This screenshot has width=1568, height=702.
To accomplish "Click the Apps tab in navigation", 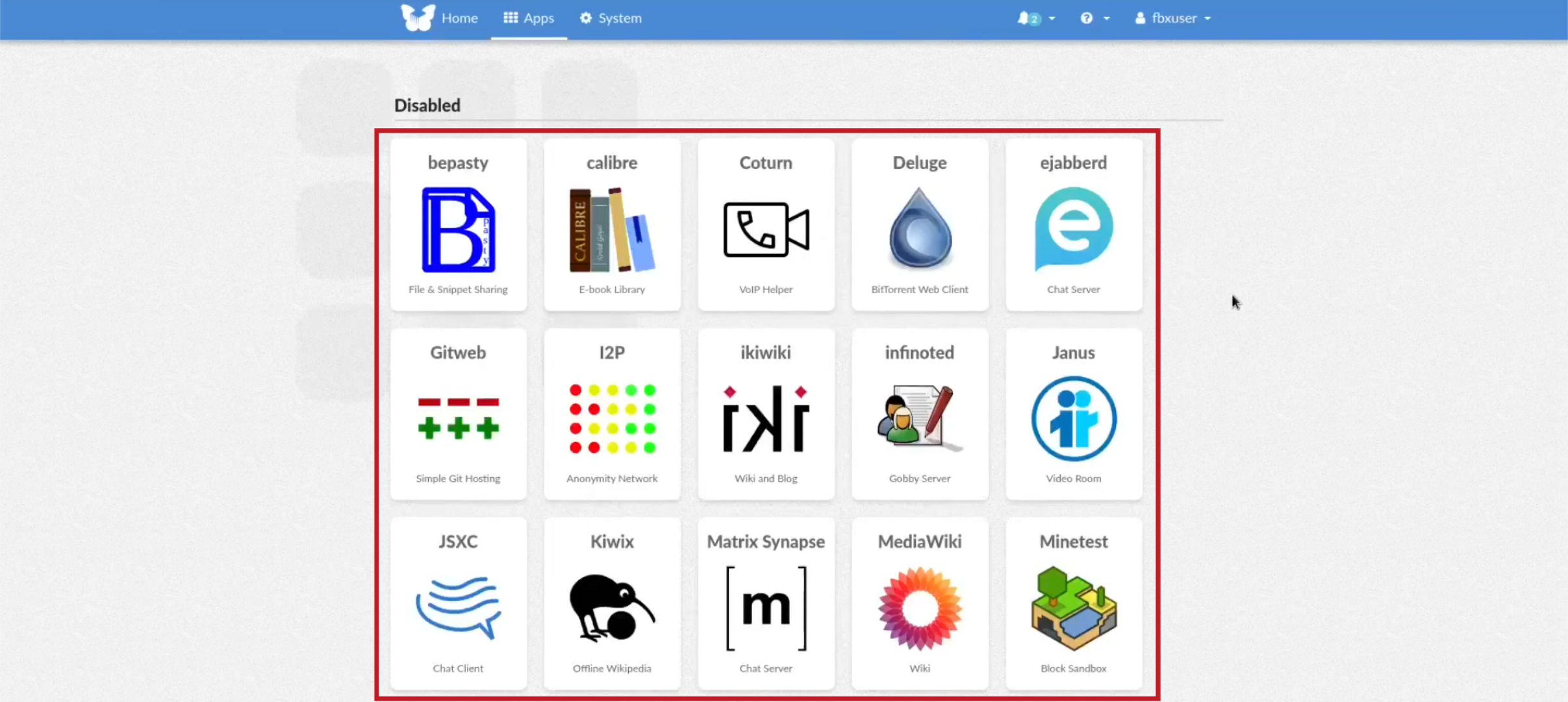I will click(x=529, y=18).
